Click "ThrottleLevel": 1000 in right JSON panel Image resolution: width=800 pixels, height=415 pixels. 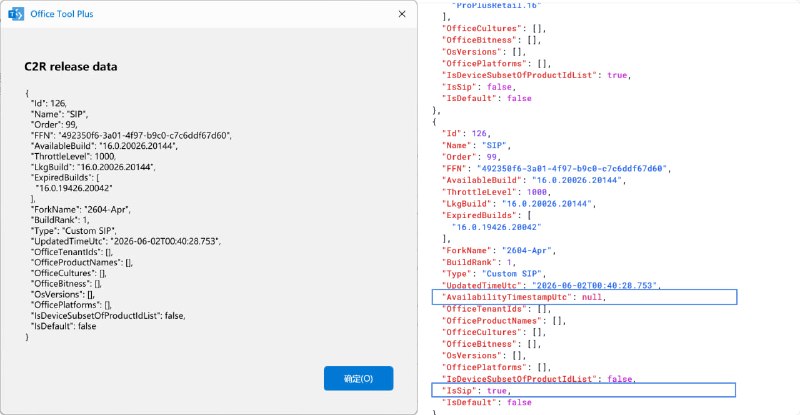(496, 192)
